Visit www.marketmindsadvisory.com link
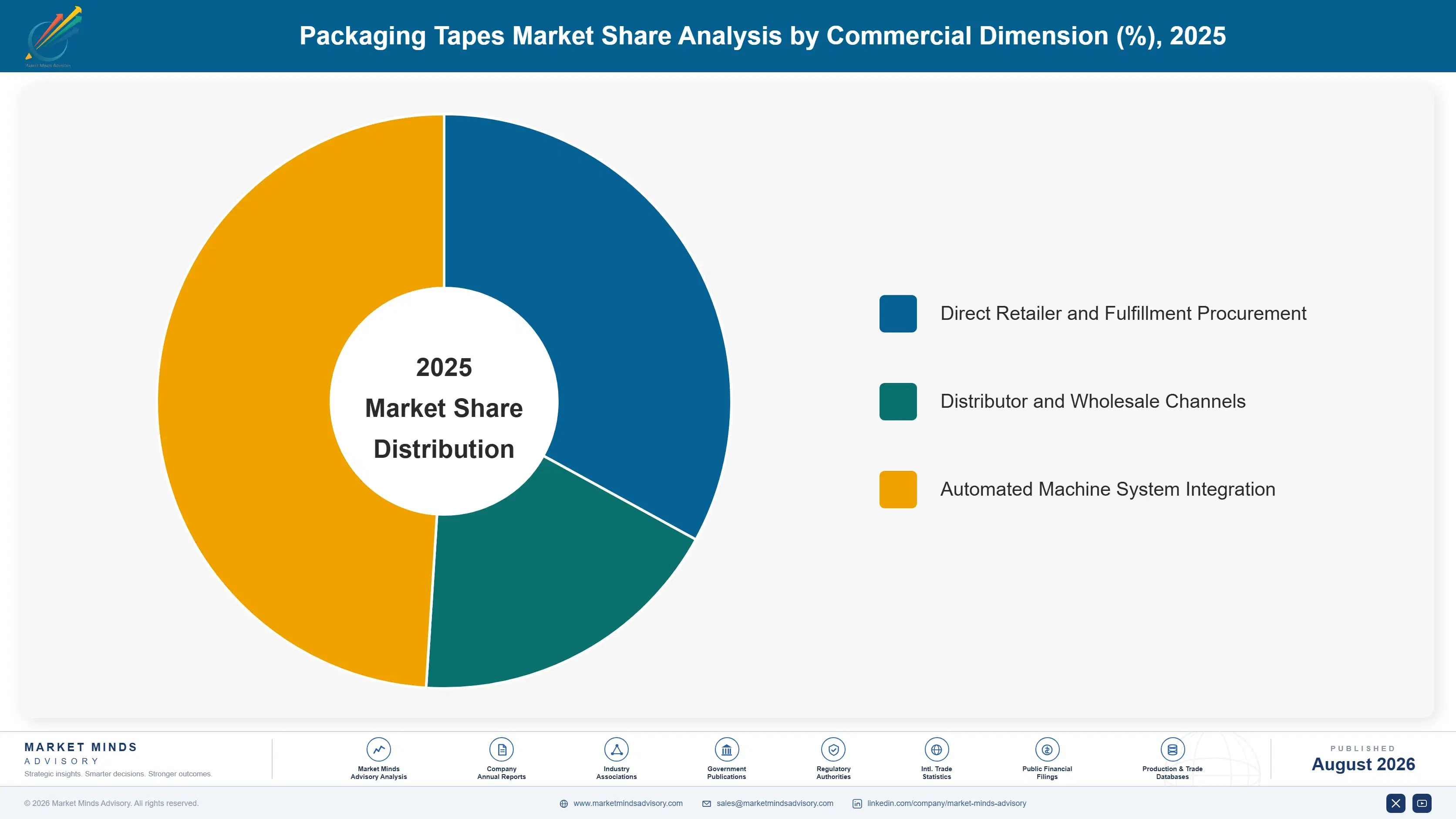The image size is (1456, 819). [x=628, y=803]
